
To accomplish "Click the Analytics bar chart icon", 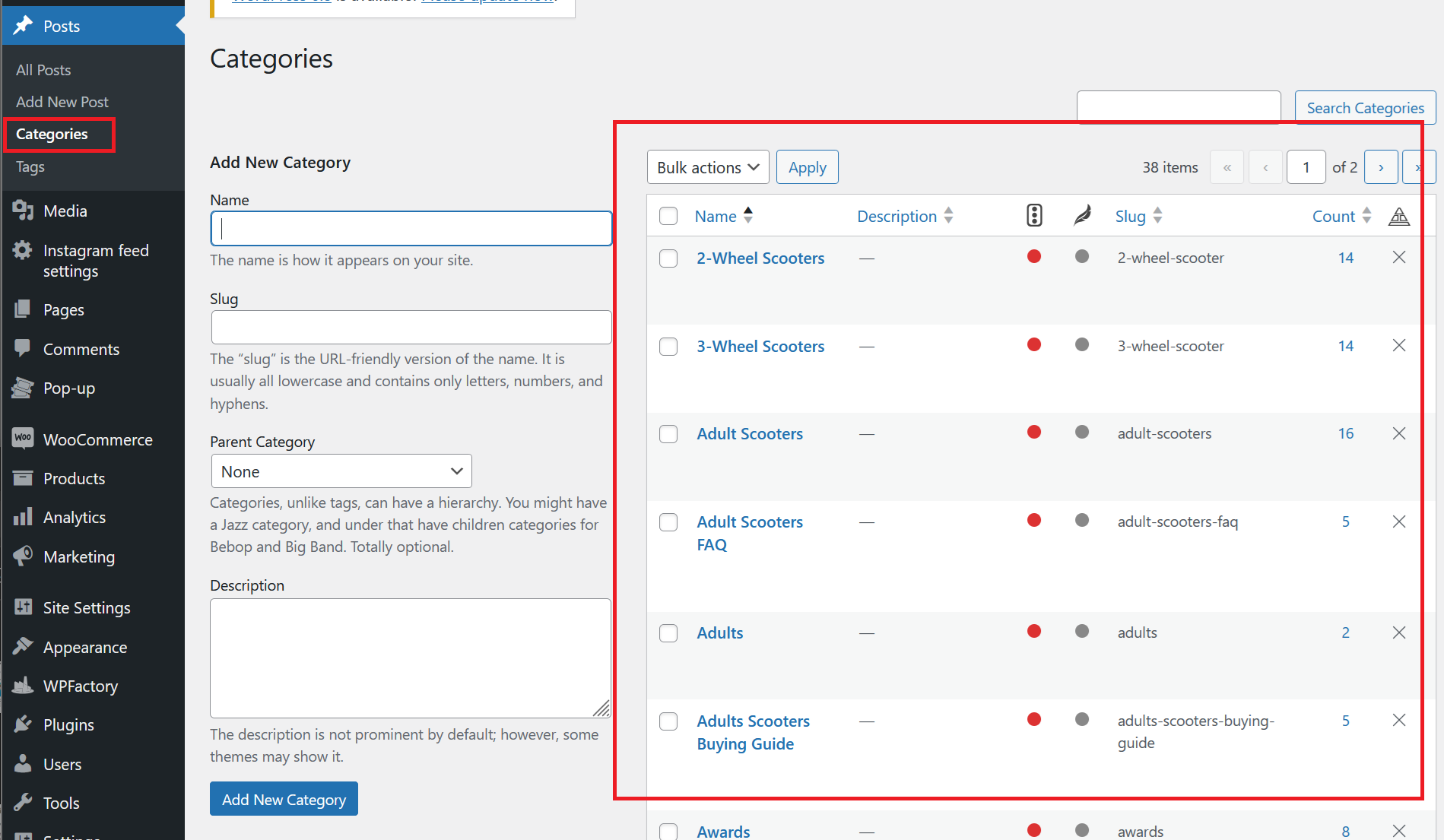I will point(24,517).
